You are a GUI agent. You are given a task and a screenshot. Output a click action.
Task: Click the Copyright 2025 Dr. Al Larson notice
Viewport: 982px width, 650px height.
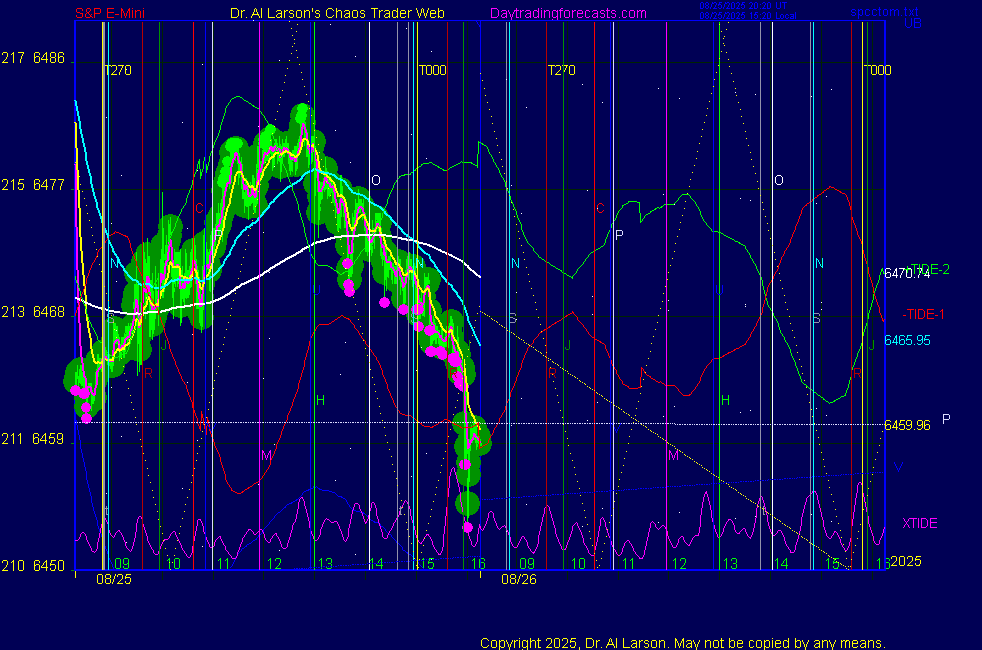click(682, 643)
